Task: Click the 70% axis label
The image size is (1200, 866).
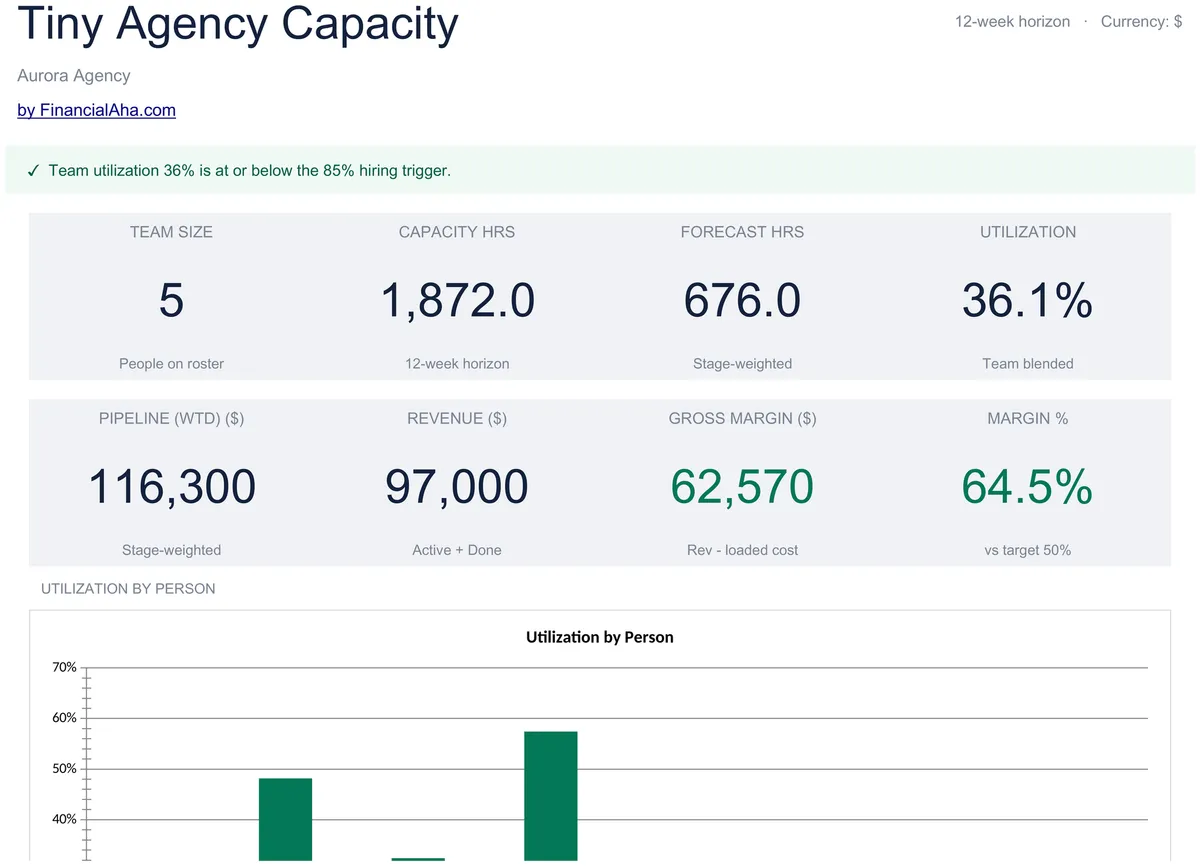Action: (65, 667)
